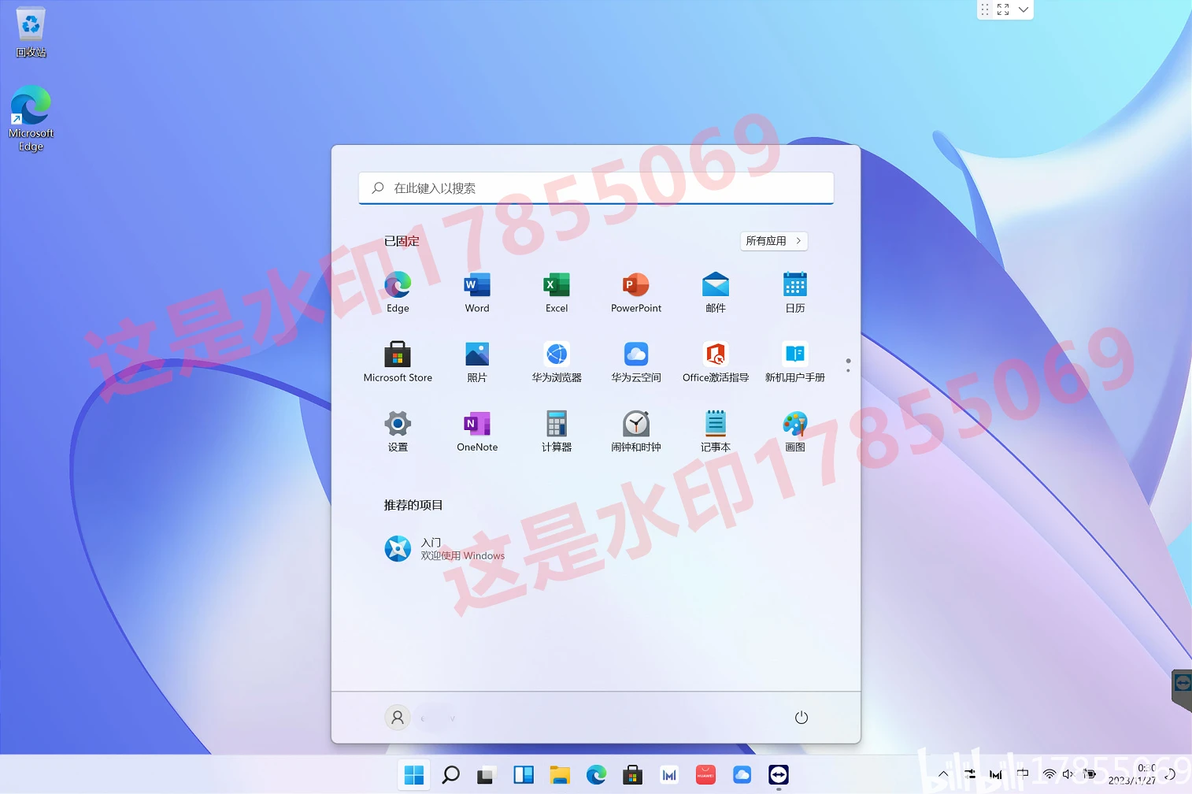
Task: Click the Start button on taskbar
Action: 414,775
